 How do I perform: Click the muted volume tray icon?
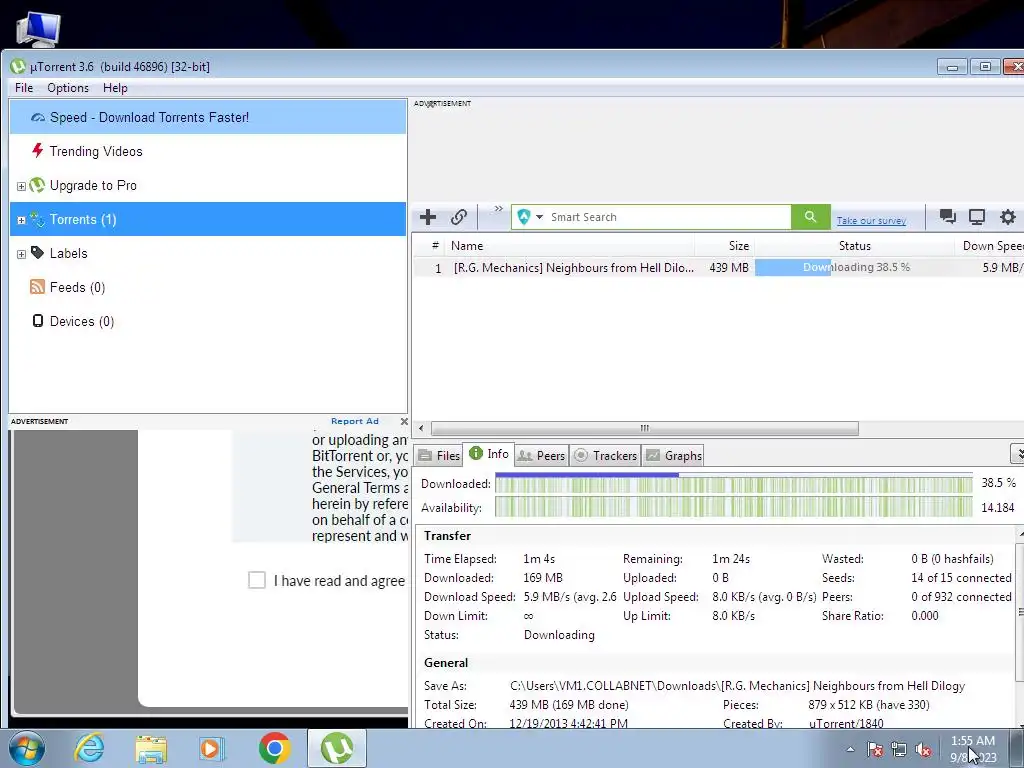click(923, 750)
